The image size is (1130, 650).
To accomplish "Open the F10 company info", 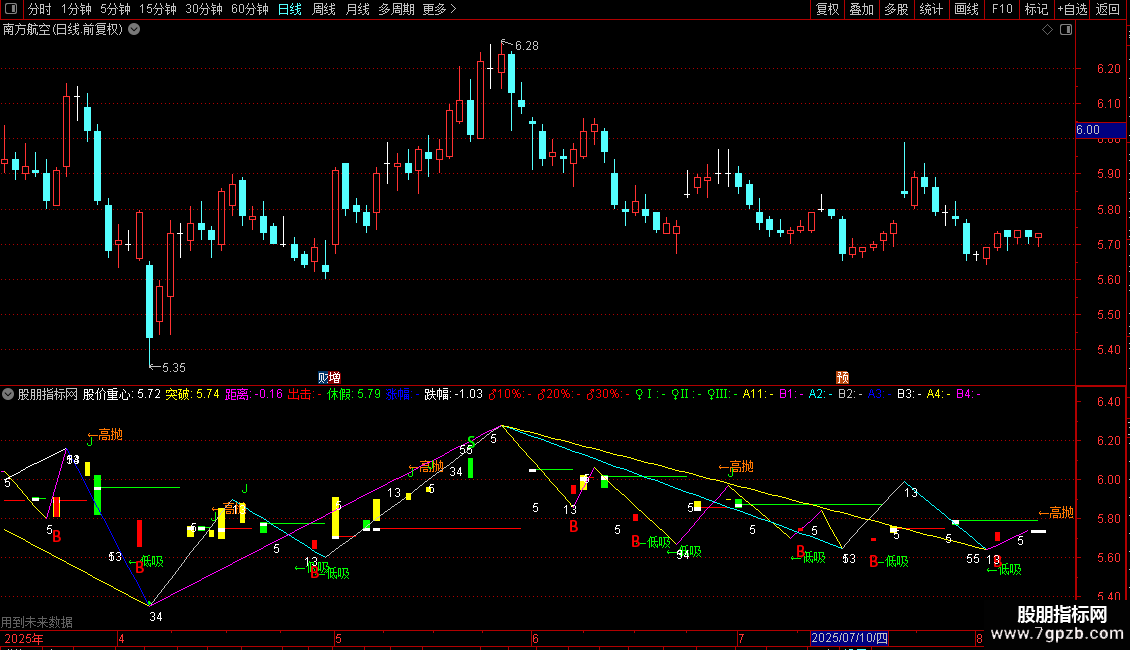I will [1002, 9].
